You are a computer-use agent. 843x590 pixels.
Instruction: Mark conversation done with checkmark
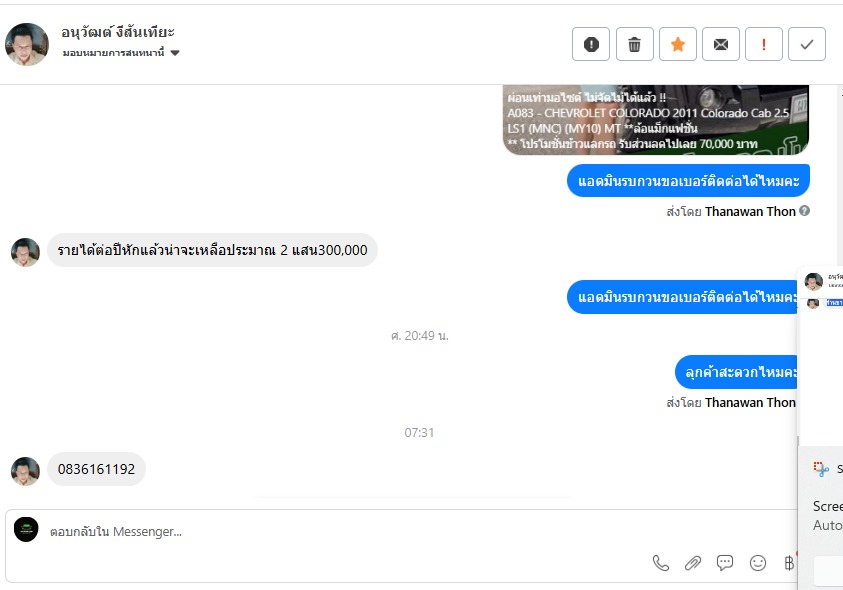806,44
